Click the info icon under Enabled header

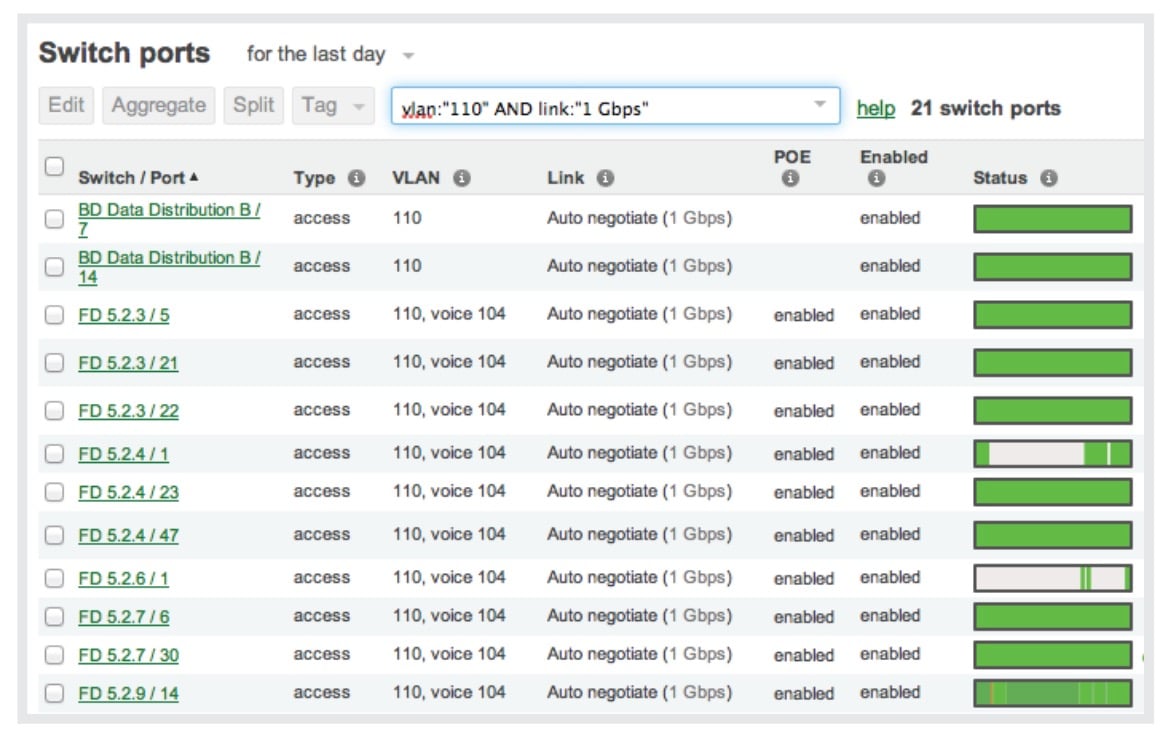[x=876, y=178]
